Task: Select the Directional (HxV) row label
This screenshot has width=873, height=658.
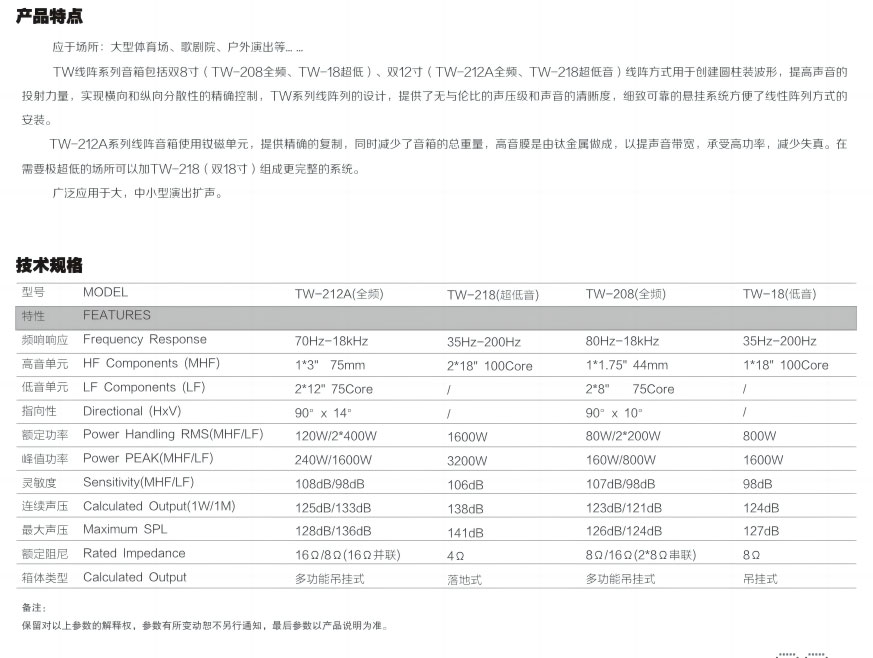Action: pos(132,411)
